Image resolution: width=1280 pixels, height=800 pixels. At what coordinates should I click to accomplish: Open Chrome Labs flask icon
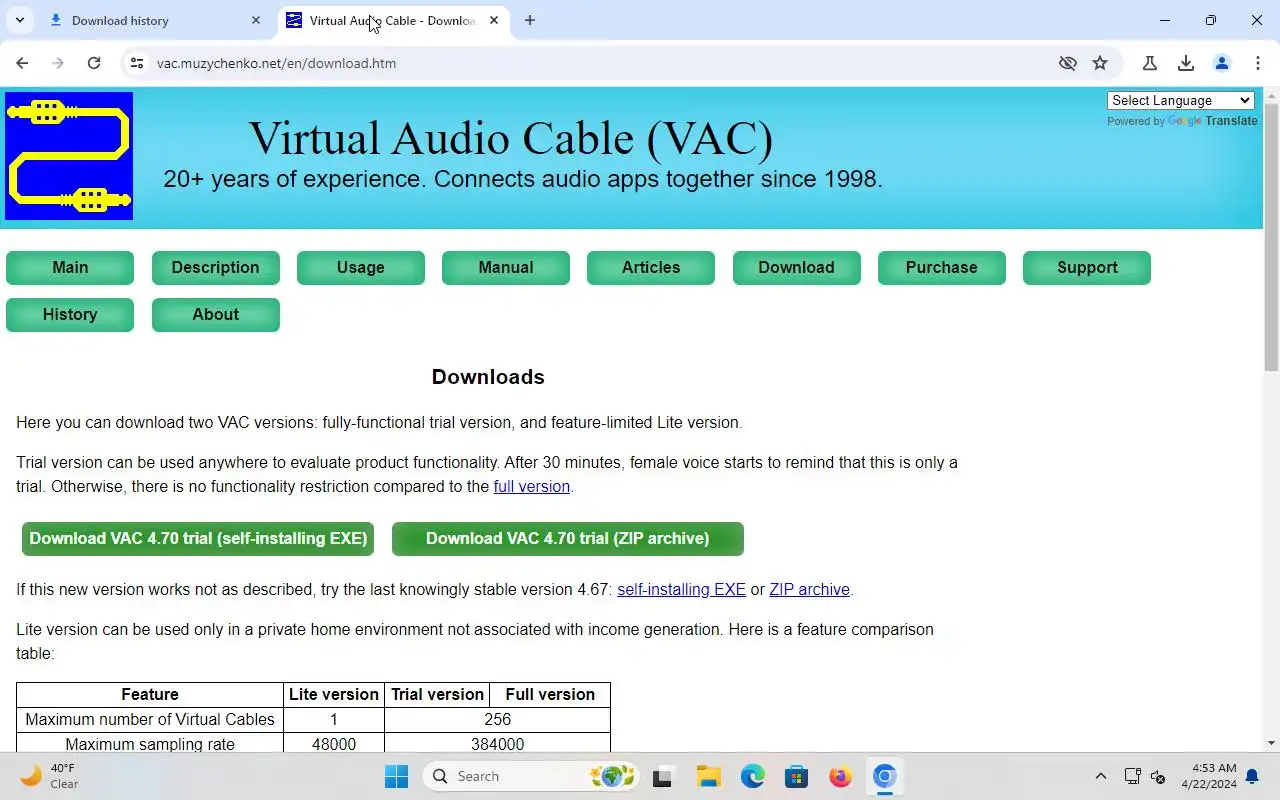click(x=1150, y=63)
